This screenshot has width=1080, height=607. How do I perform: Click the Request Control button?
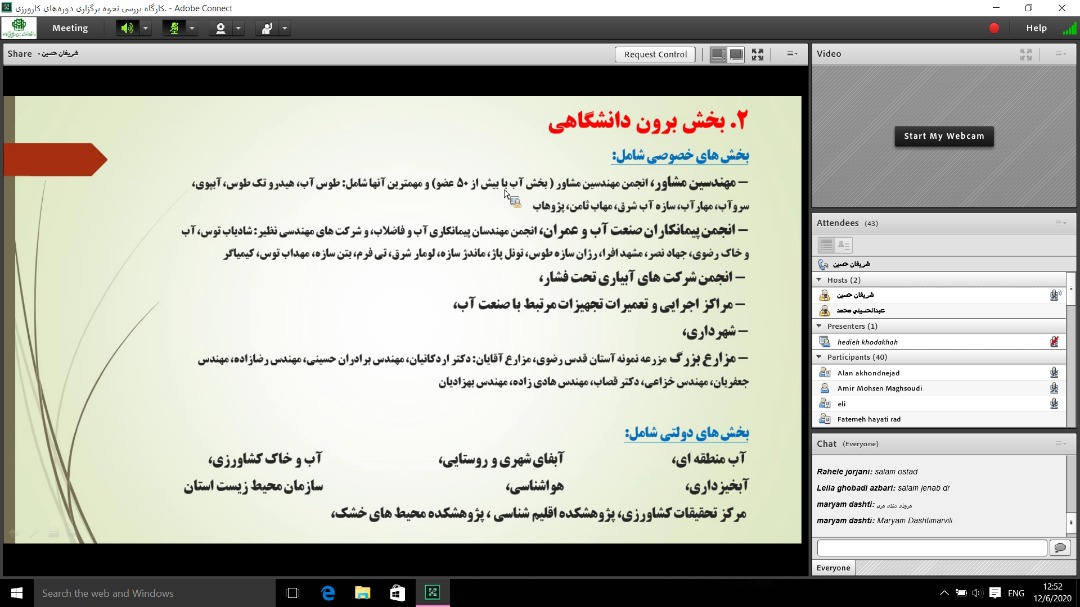(655, 54)
